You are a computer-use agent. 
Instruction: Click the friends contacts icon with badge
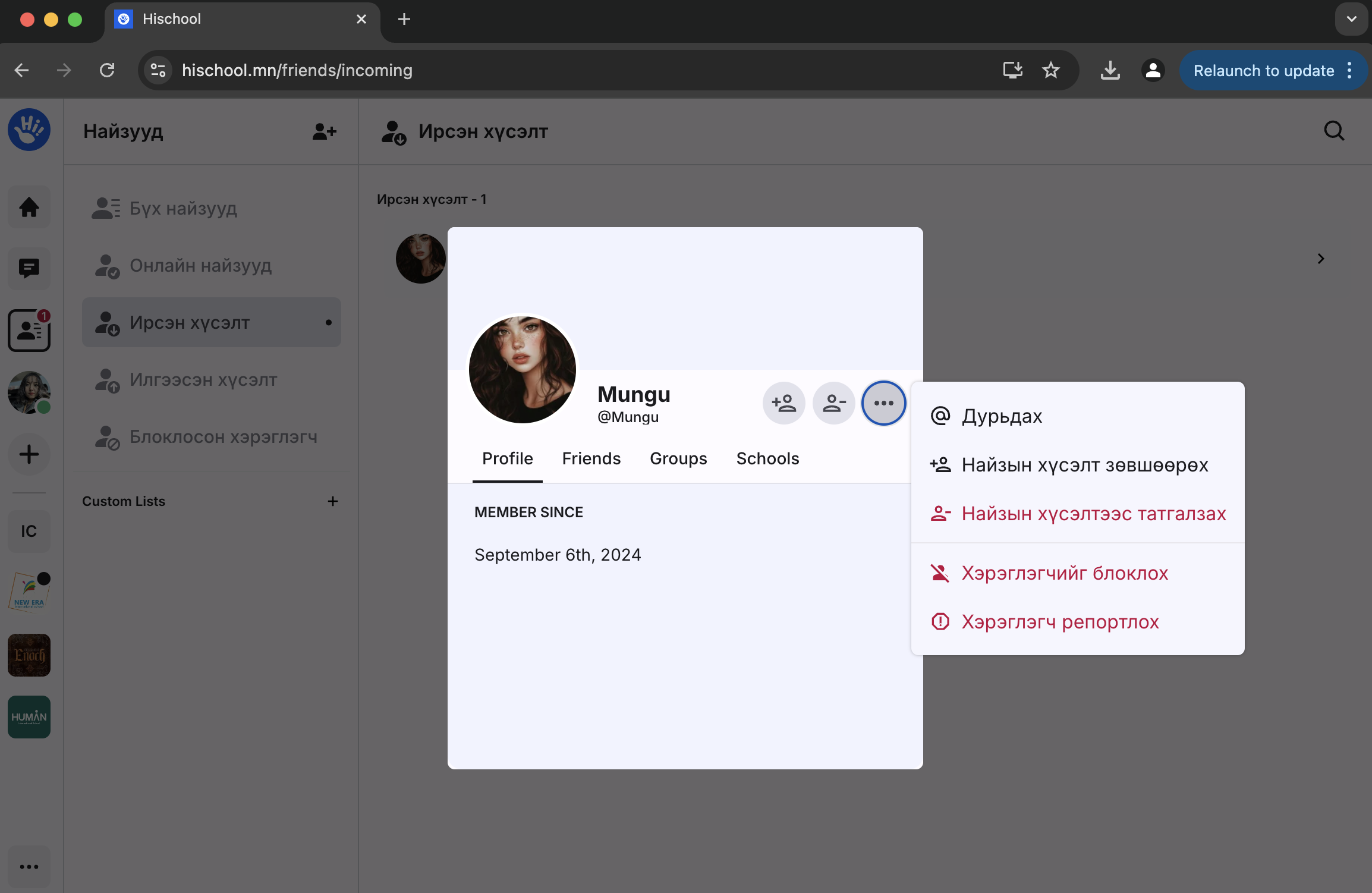coord(29,331)
